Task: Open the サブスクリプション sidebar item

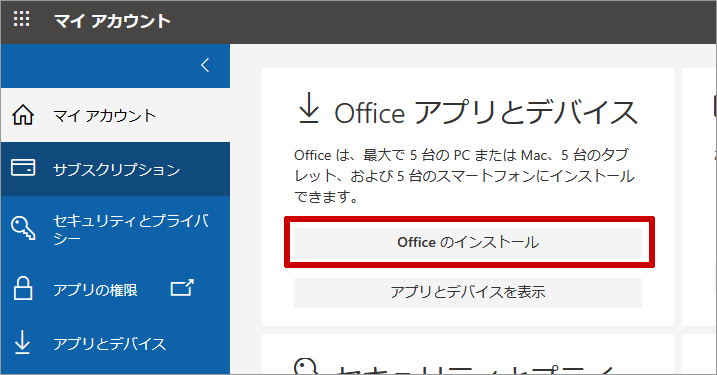Action: click(x=115, y=169)
